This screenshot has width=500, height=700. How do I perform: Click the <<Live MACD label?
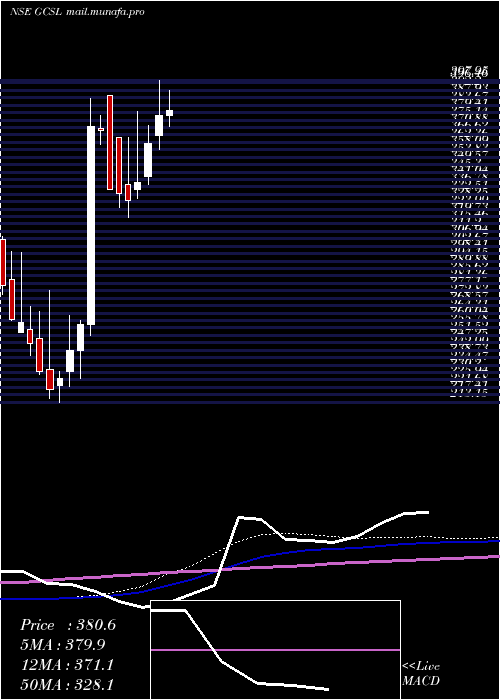click(x=421, y=673)
